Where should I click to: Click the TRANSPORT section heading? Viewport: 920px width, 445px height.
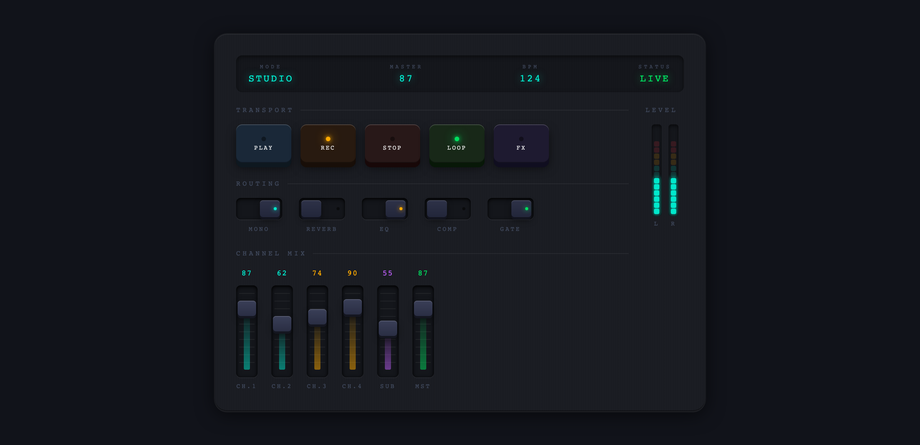(x=265, y=110)
